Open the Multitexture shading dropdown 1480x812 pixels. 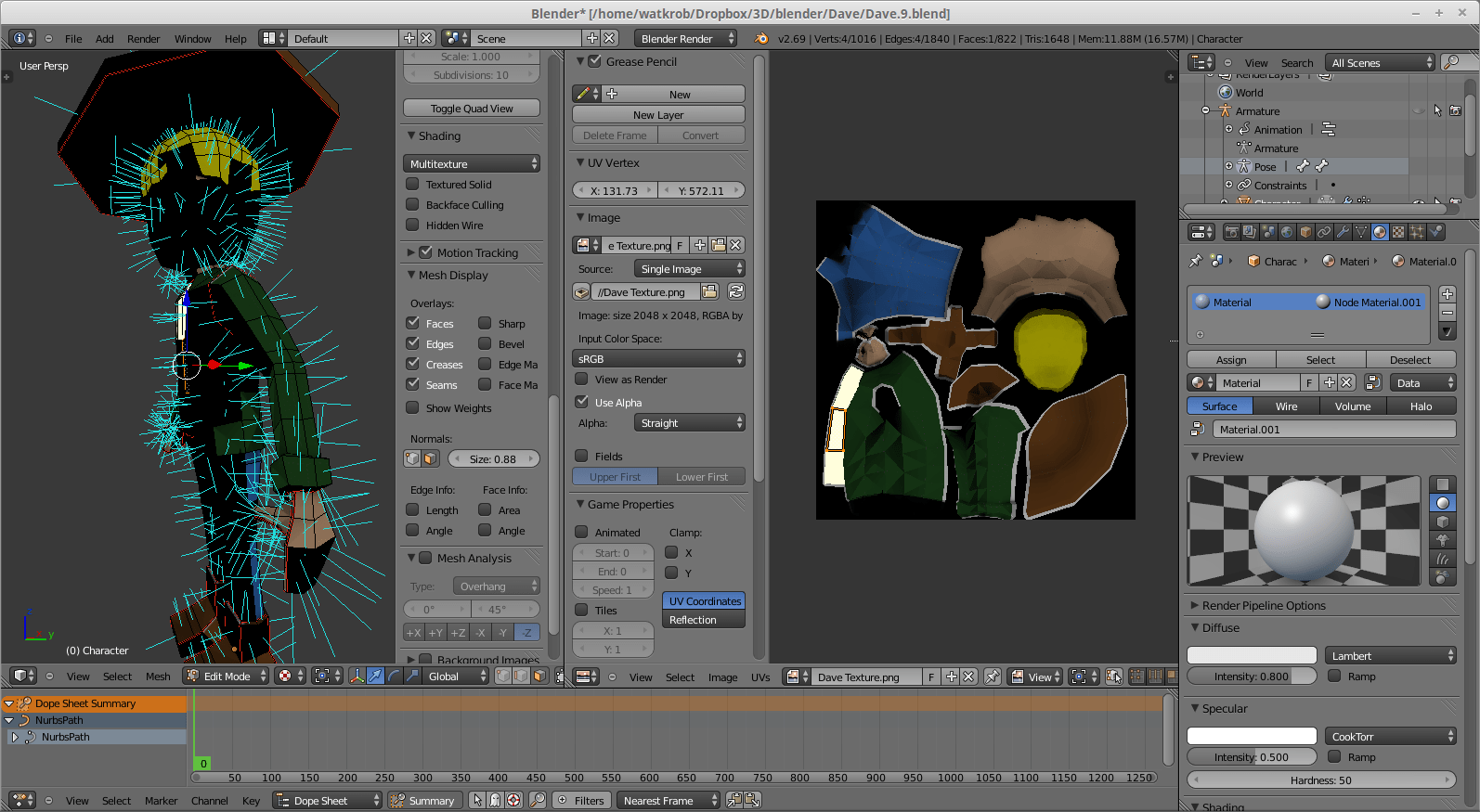click(472, 164)
